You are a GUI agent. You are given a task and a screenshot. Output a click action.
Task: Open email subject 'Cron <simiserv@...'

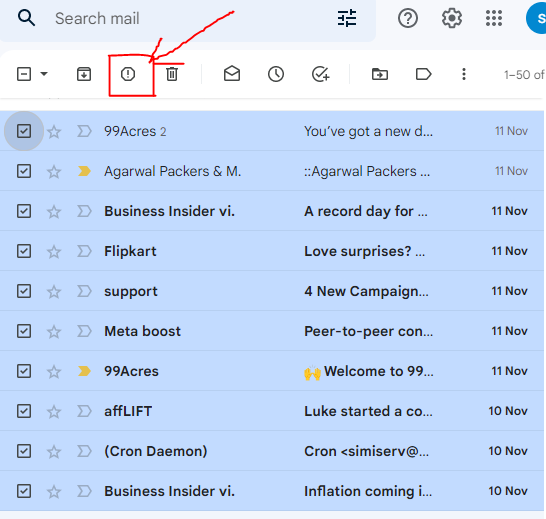click(x=367, y=451)
